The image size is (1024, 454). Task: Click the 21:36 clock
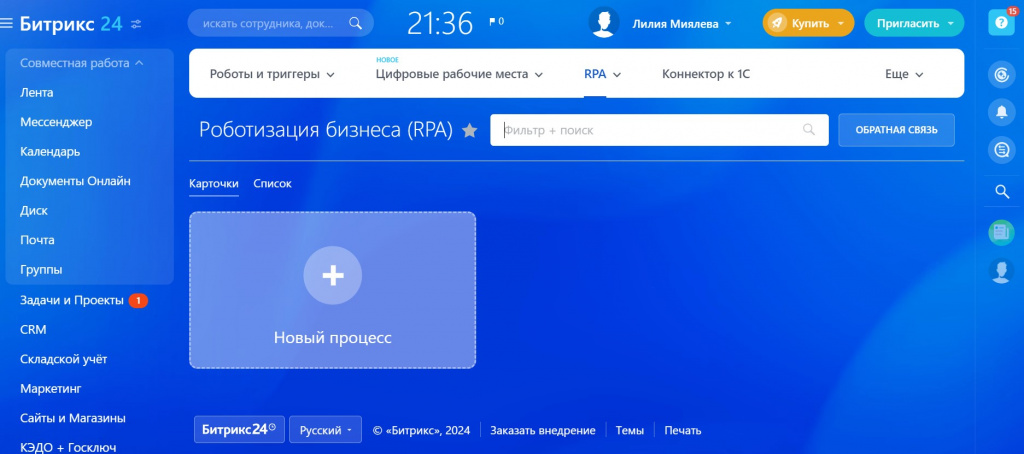click(440, 24)
